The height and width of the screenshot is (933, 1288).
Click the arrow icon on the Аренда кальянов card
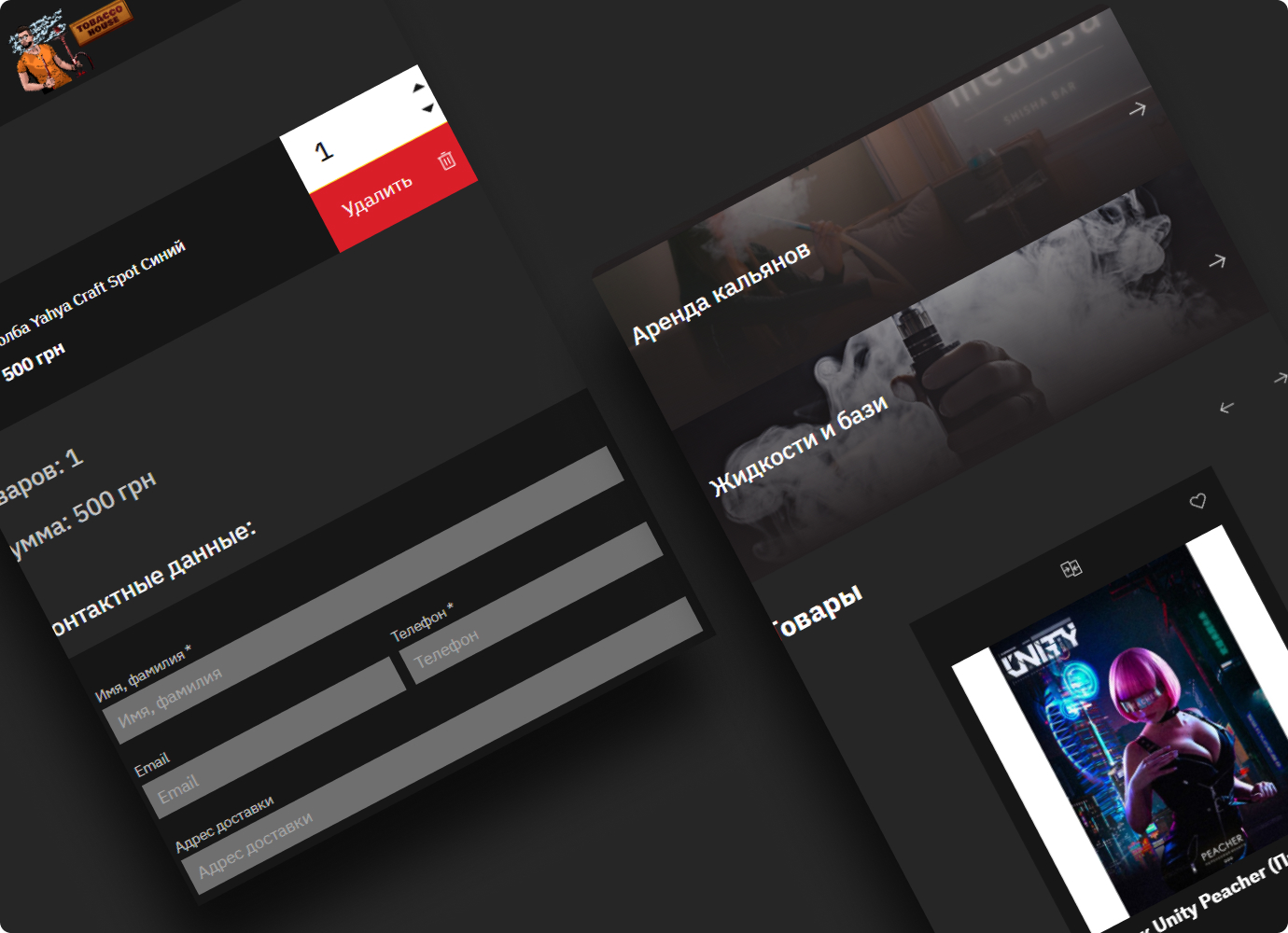click(x=1137, y=109)
